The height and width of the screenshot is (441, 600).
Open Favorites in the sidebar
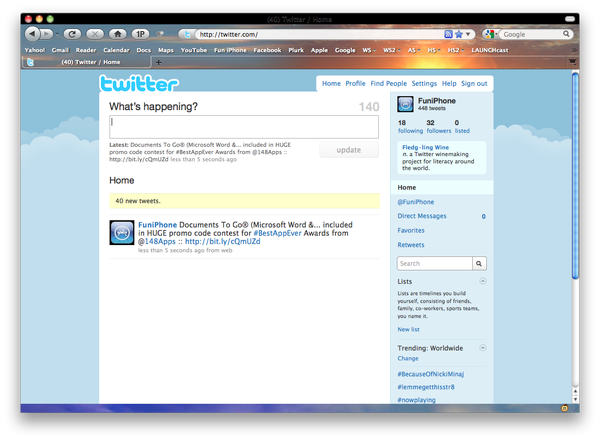pos(411,230)
